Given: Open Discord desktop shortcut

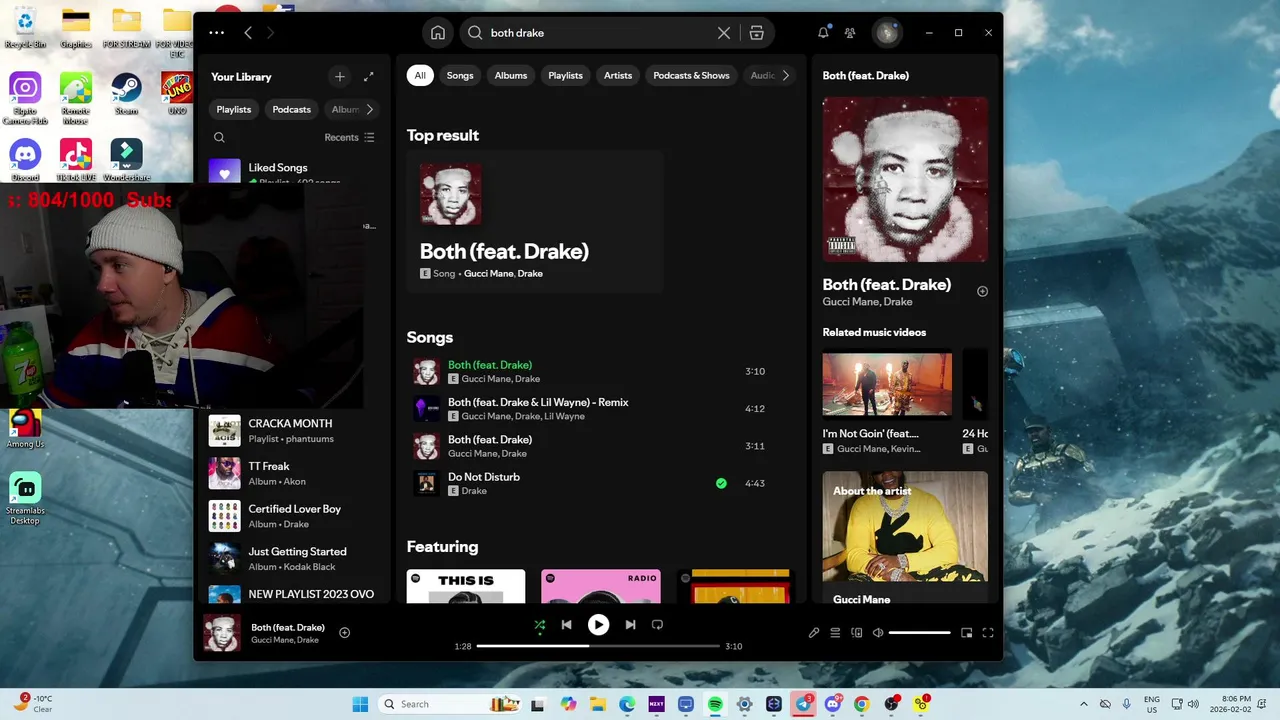Looking at the screenshot, I should [25, 160].
